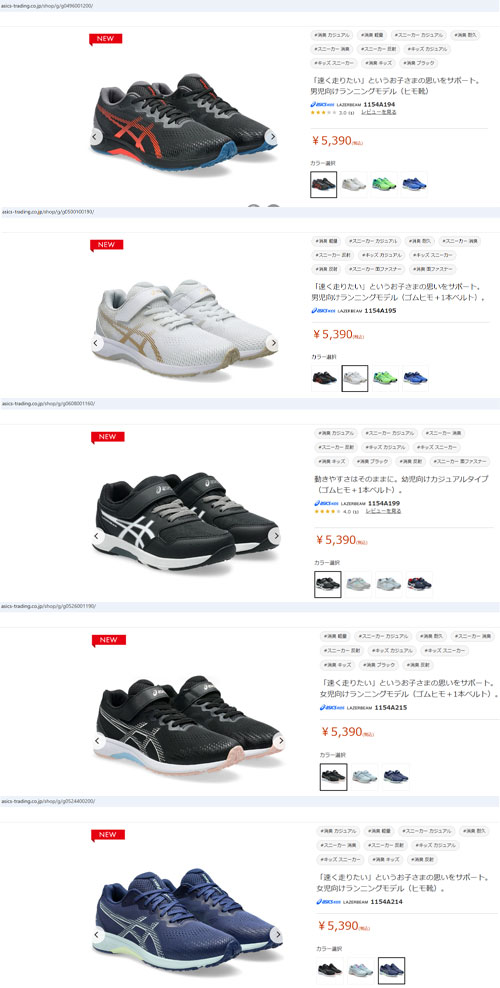Select light blue color option for 1154A215

364,777
